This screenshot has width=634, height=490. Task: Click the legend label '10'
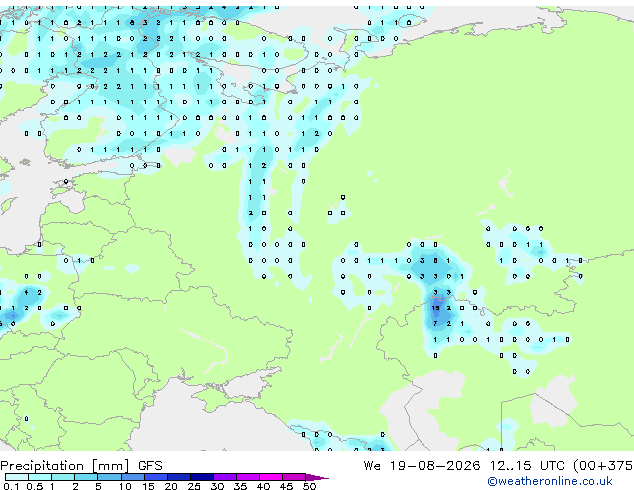(x=125, y=486)
